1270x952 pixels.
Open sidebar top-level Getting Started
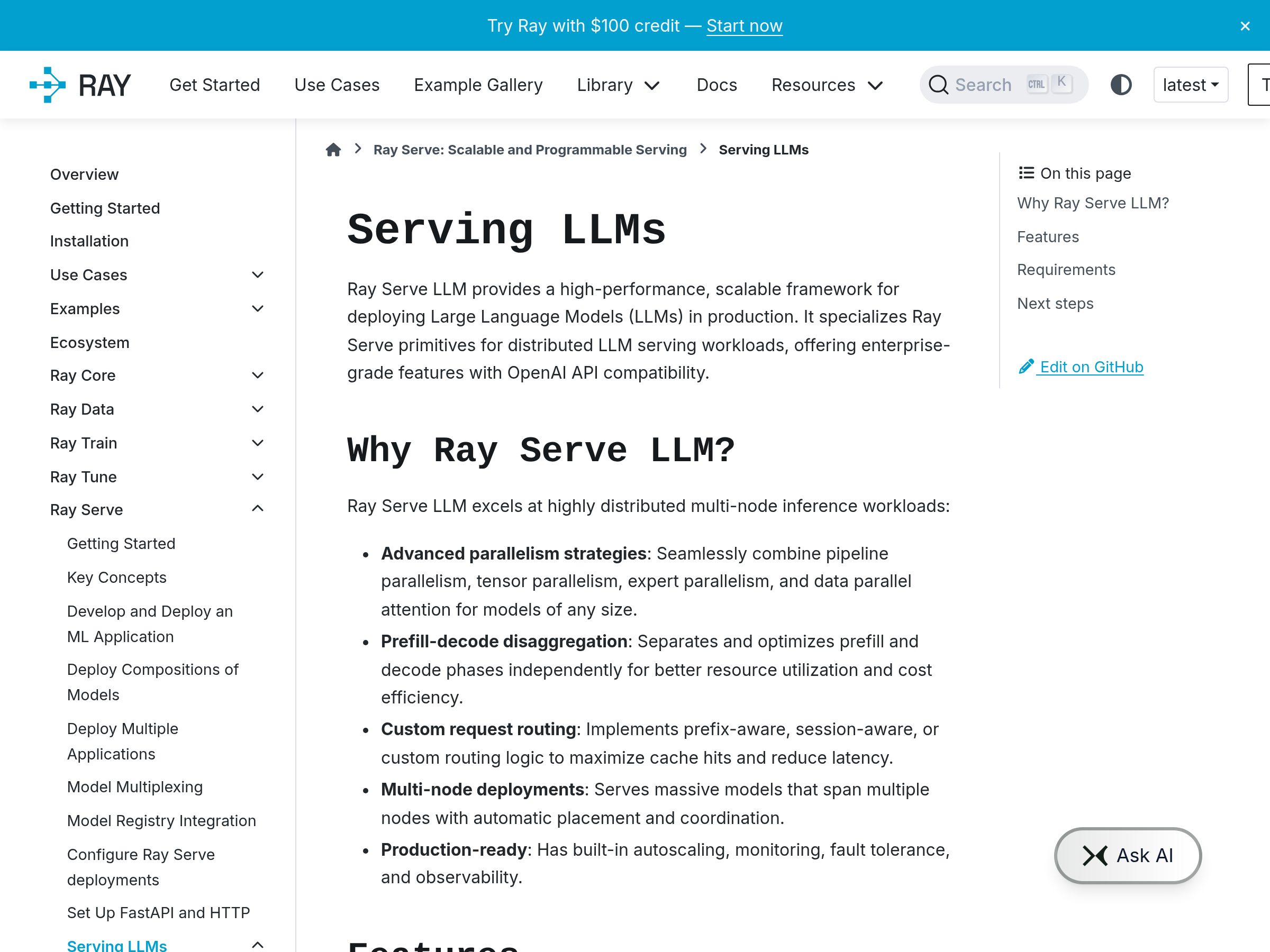(x=105, y=208)
